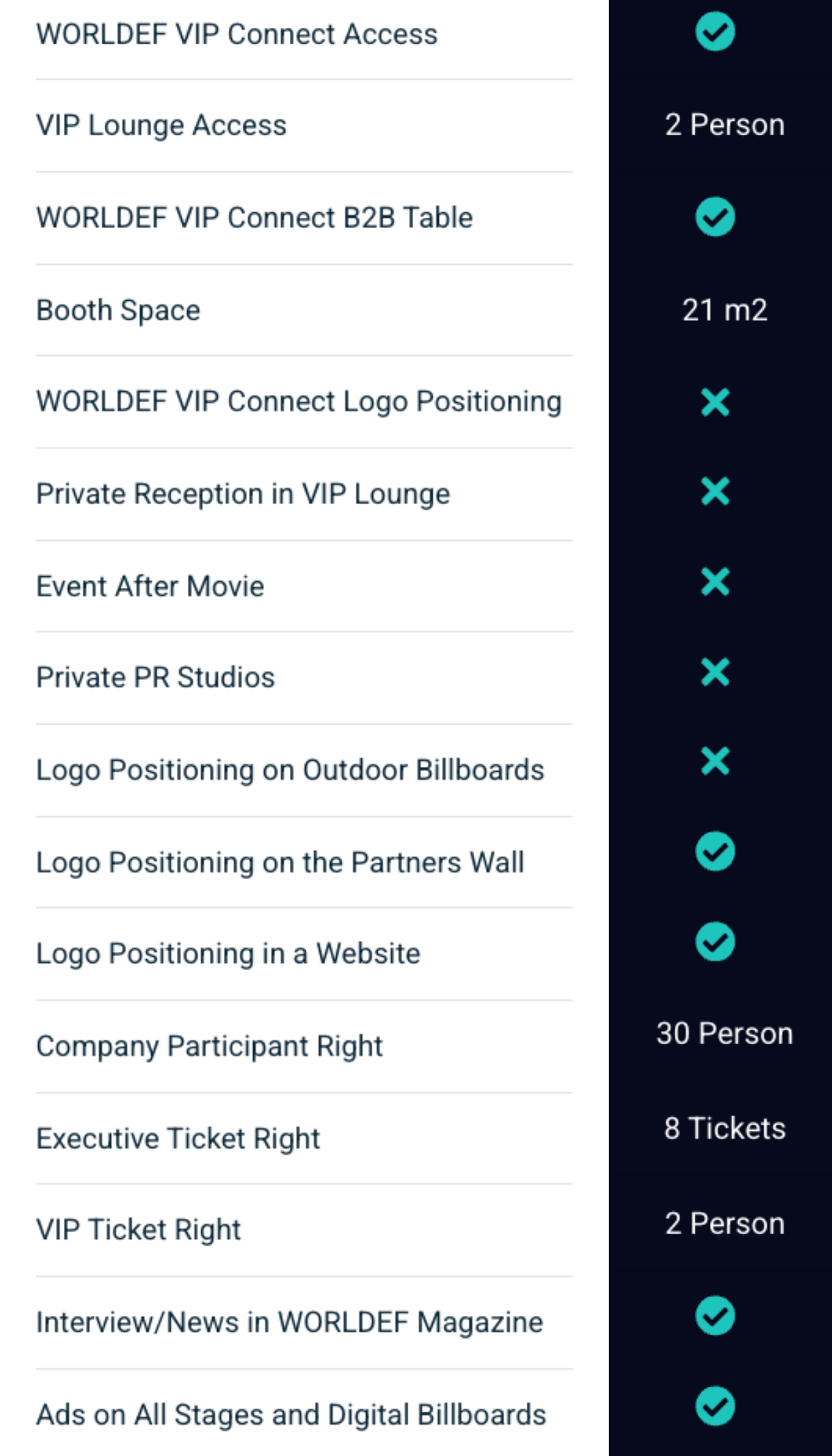832x1456 pixels.
Task: Click the Company Participant Right label
Action: point(209,1046)
